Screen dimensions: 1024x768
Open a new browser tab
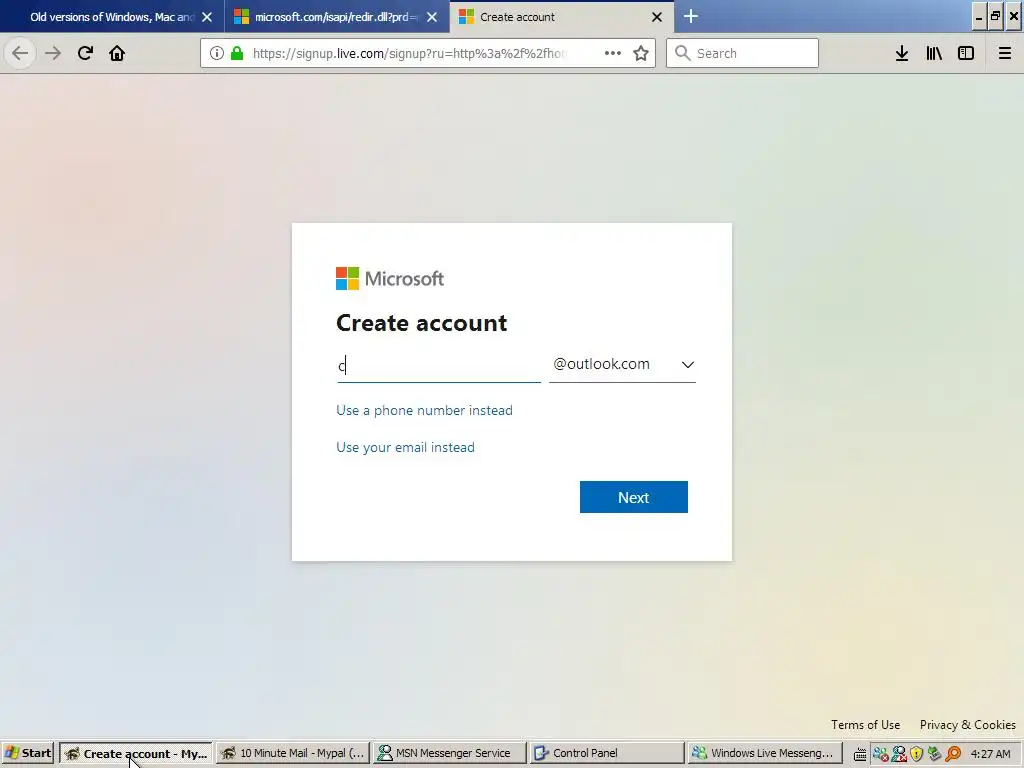point(691,16)
